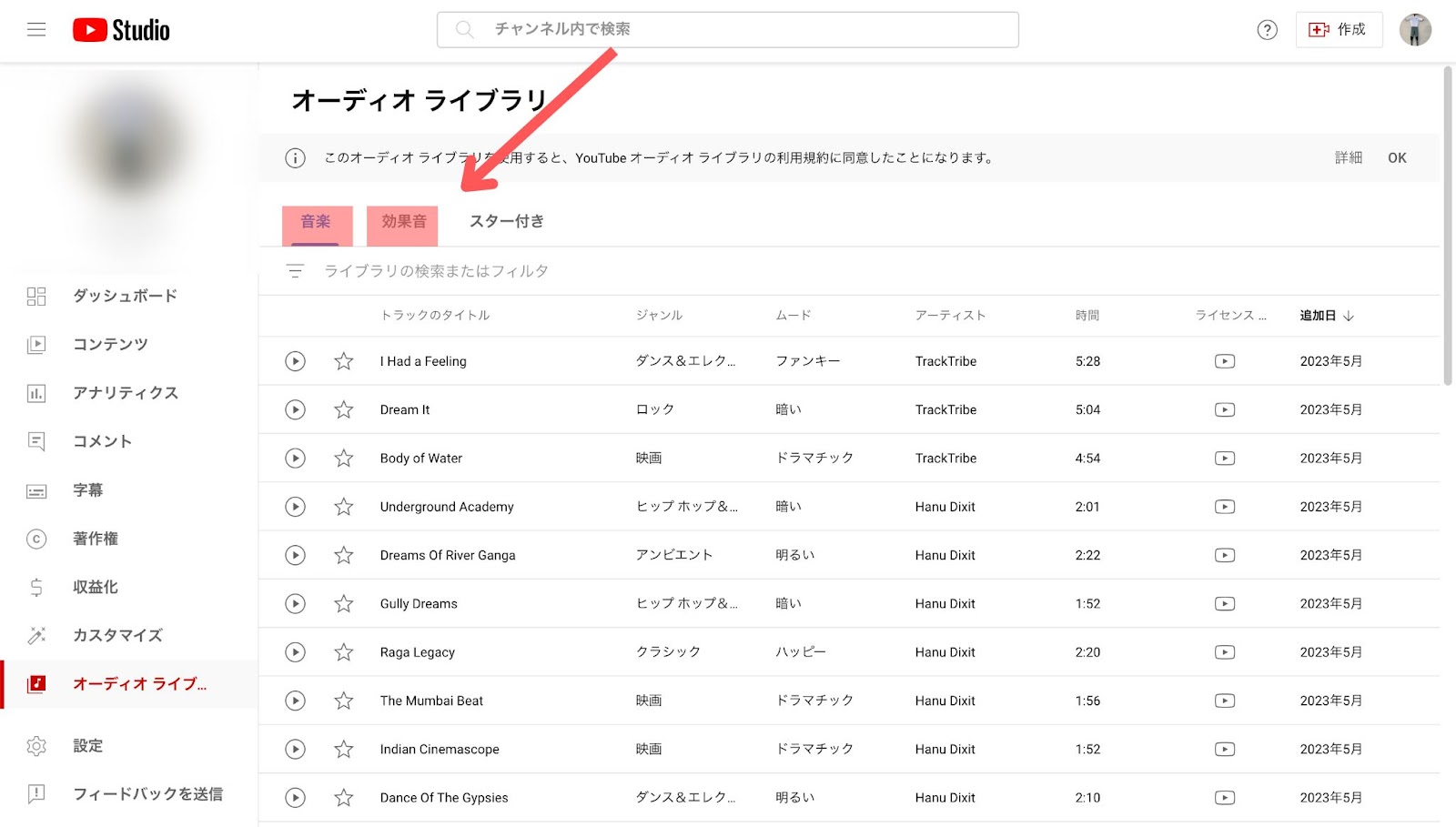Click the YouTube Studio logo

tap(121, 30)
